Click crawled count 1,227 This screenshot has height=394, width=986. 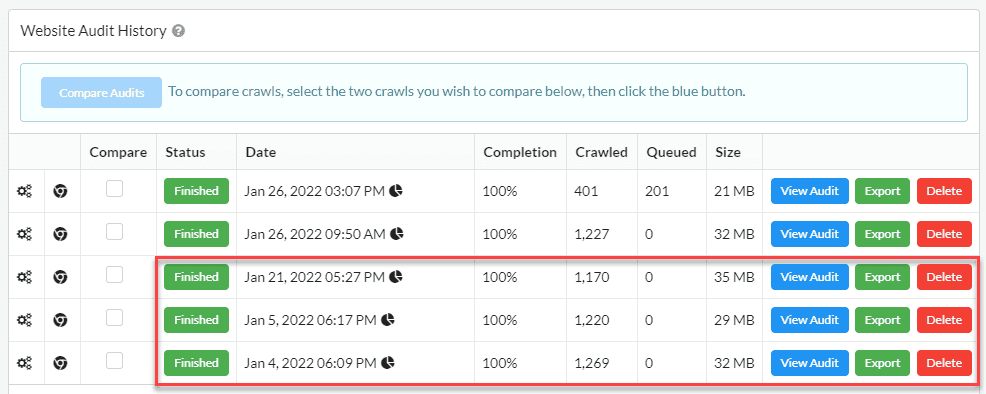pyautogui.click(x=592, y=234)
